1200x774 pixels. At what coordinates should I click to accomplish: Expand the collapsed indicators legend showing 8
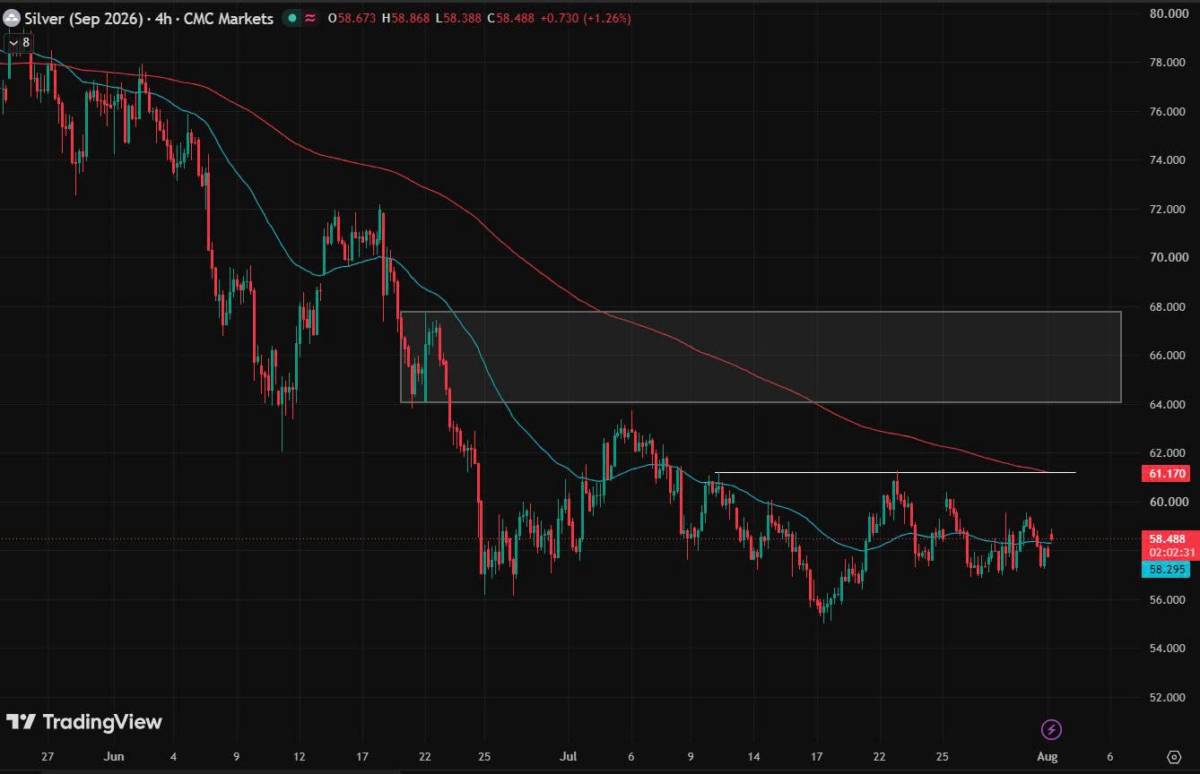pyautogui.click(x=19, y=43)
